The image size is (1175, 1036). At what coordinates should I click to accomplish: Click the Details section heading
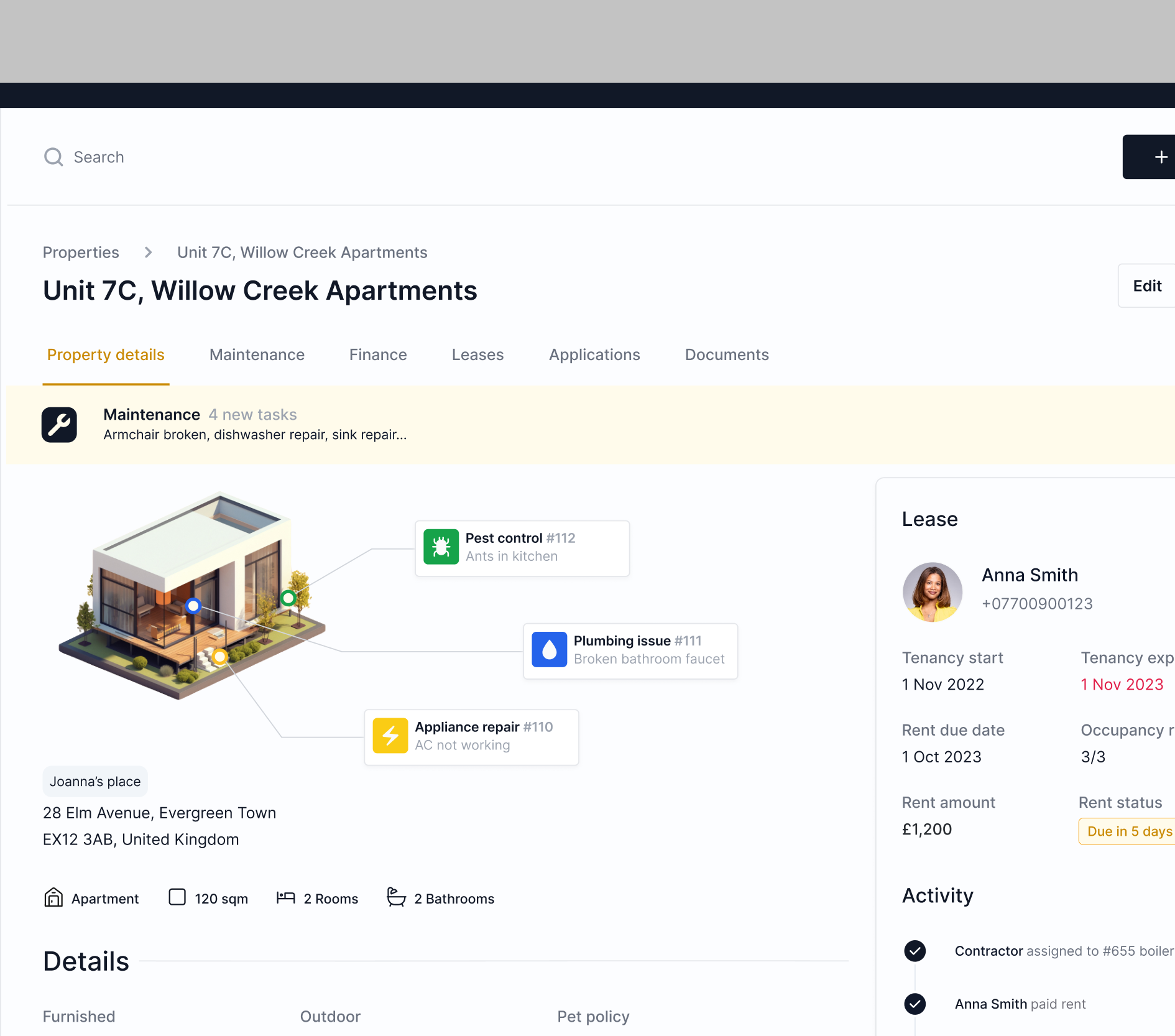point(86,961)
